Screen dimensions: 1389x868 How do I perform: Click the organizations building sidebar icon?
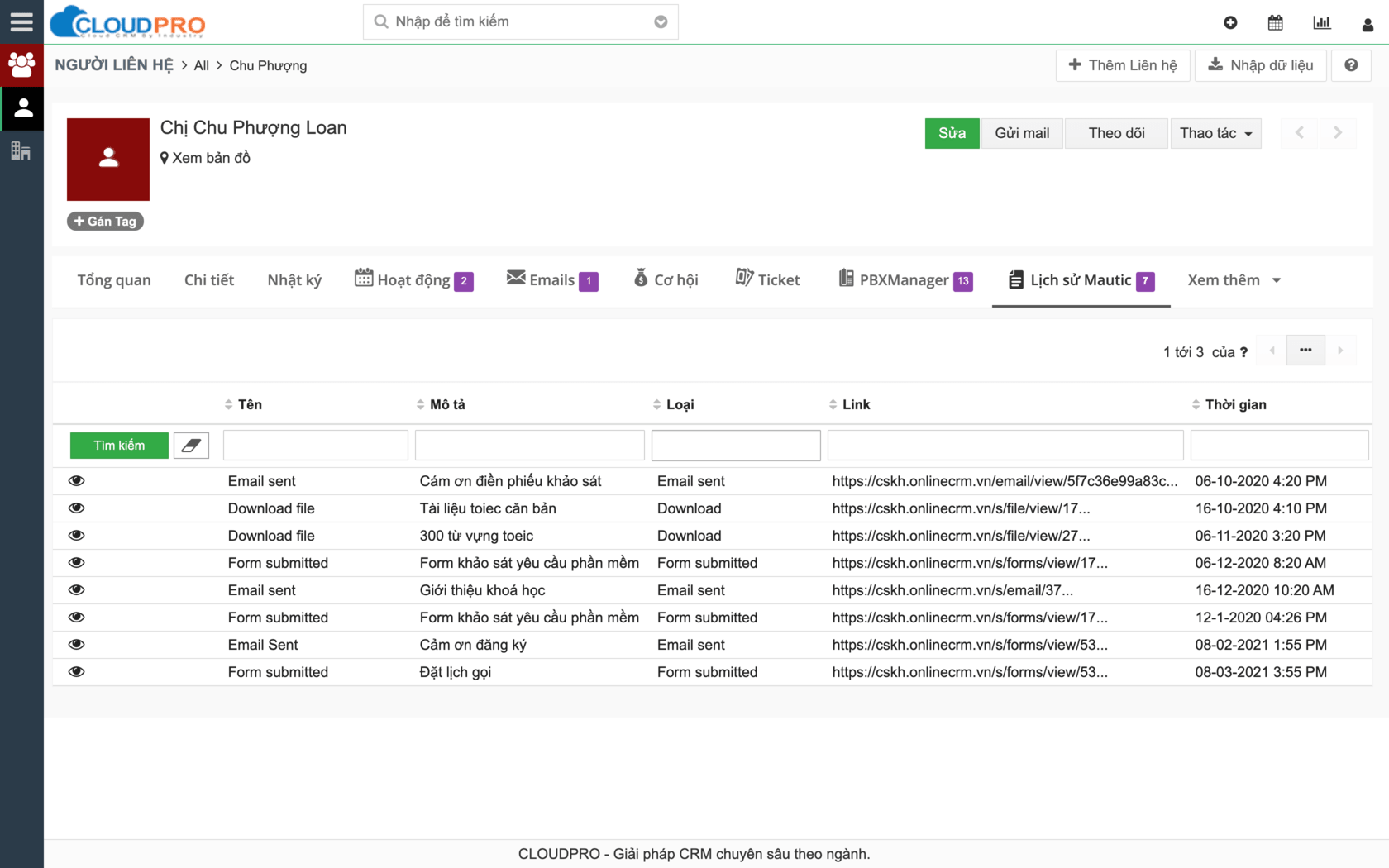(21, 151)
